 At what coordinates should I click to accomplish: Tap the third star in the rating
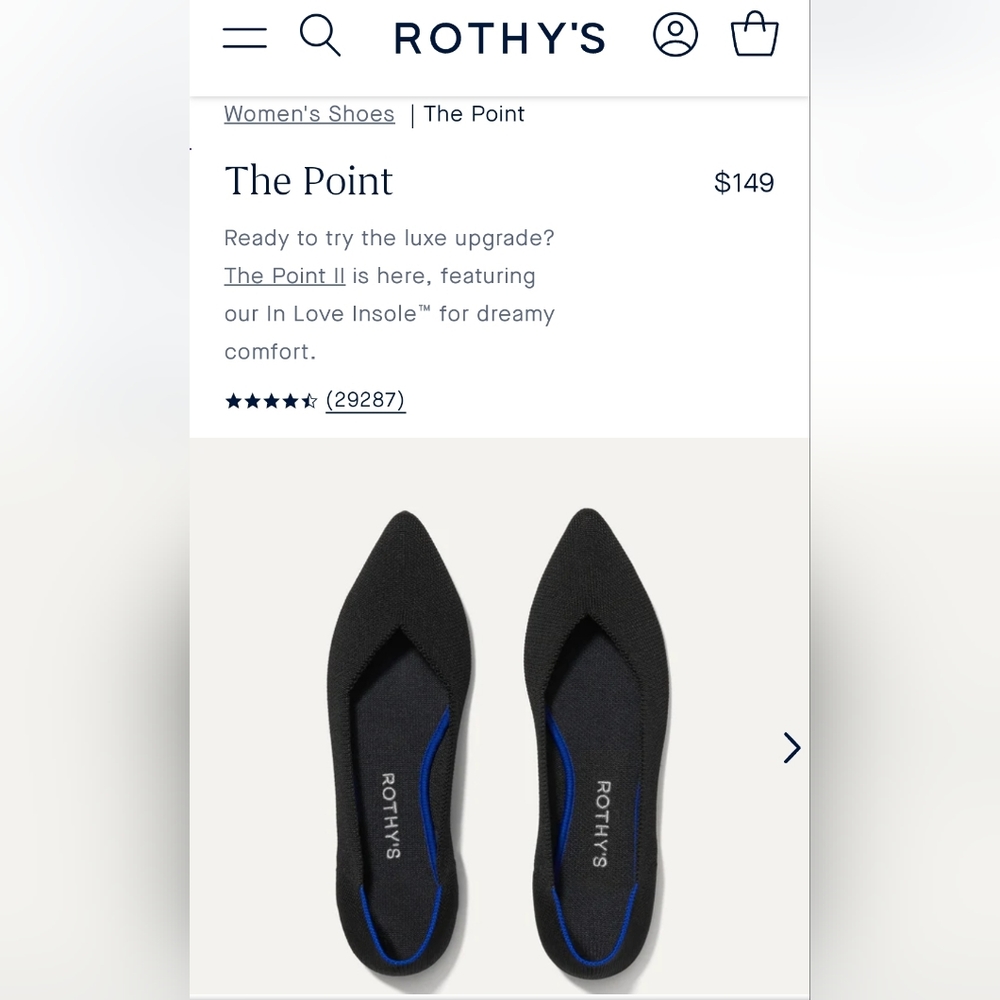click(270, 400)
